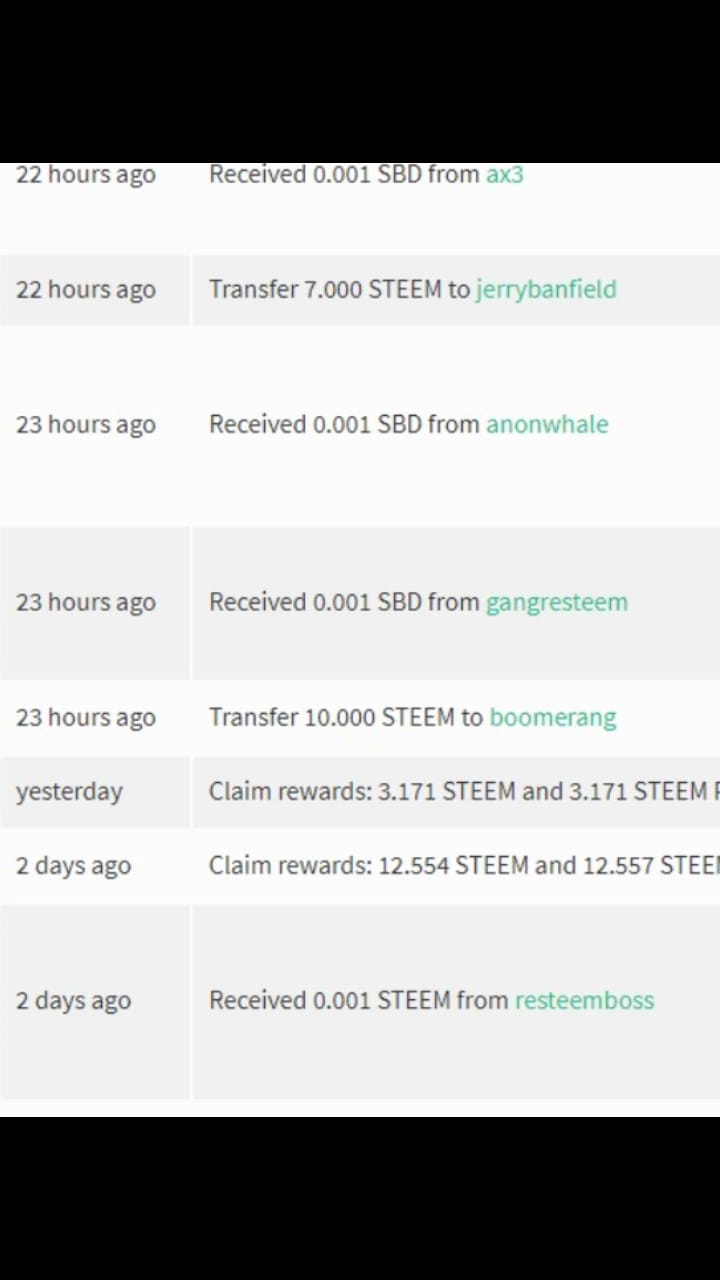Screen dimensions: 720x1280
Task: Open the ax3 account link
Action: (x=504, y=175)
